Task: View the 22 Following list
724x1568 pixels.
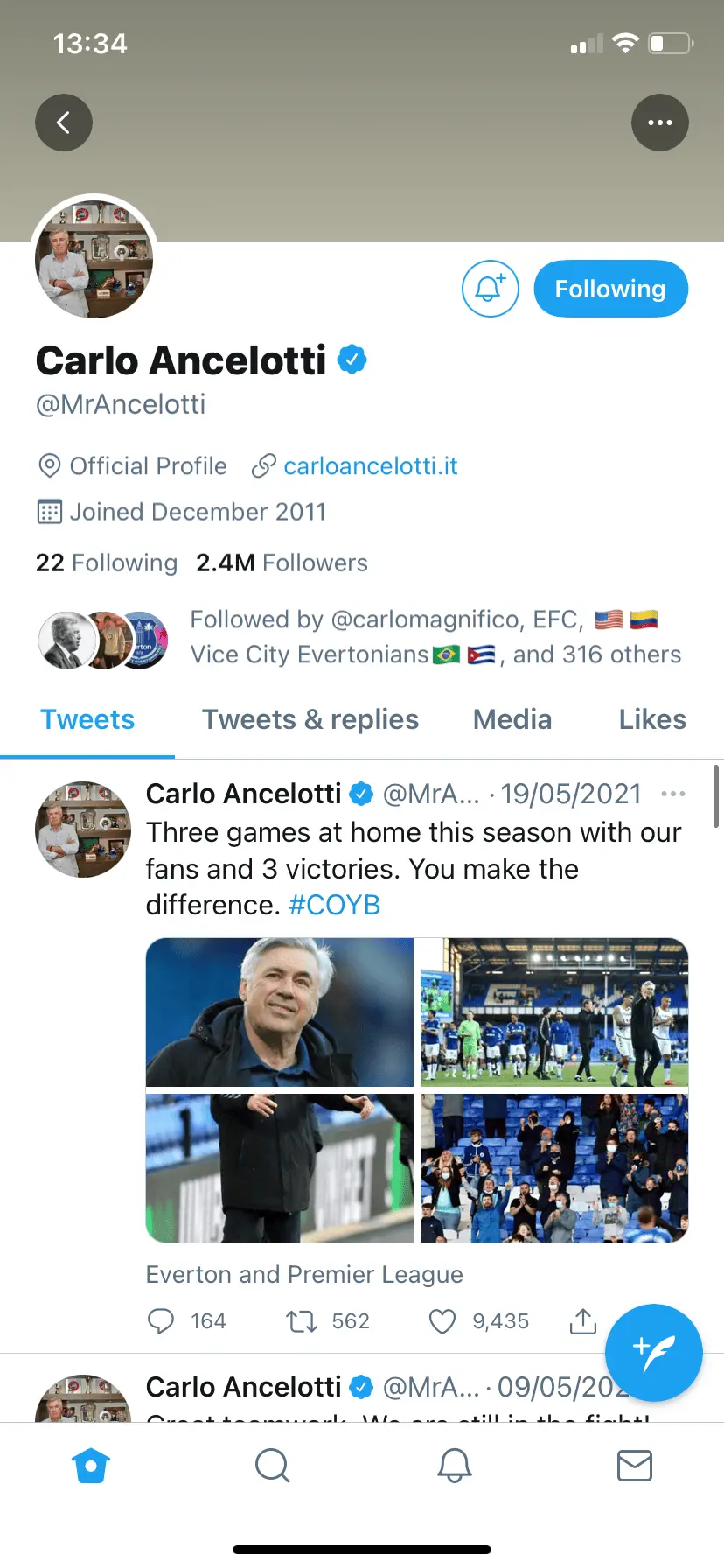Action: point(106,563)
